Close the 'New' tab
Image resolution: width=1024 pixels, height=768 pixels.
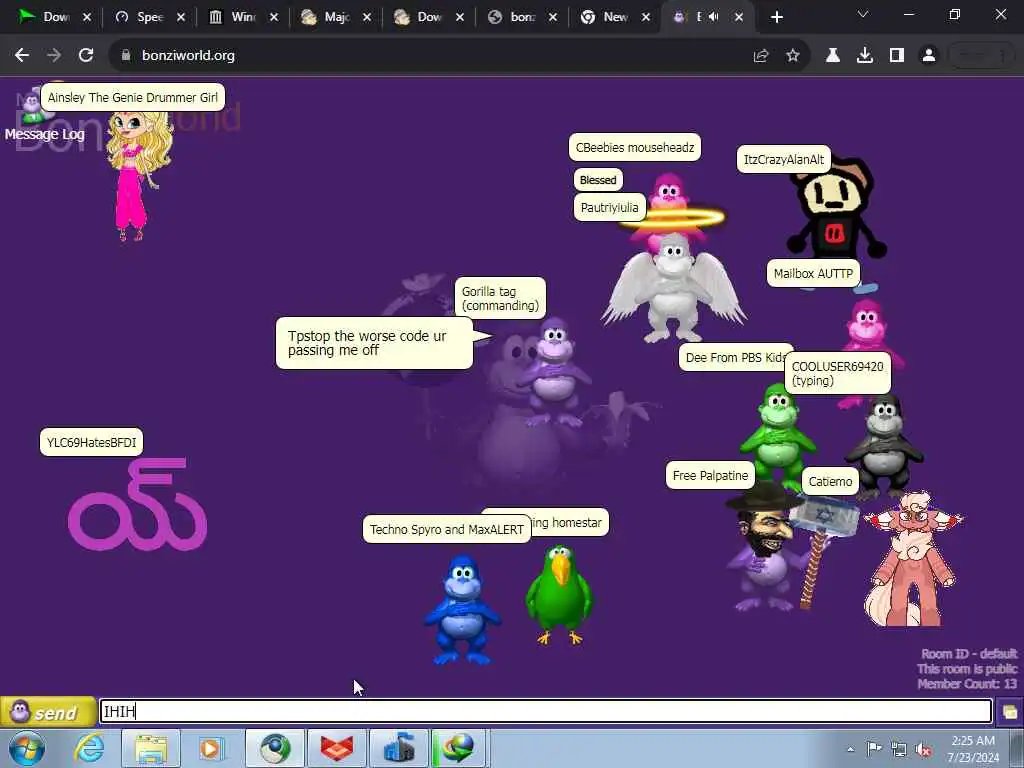646,18
